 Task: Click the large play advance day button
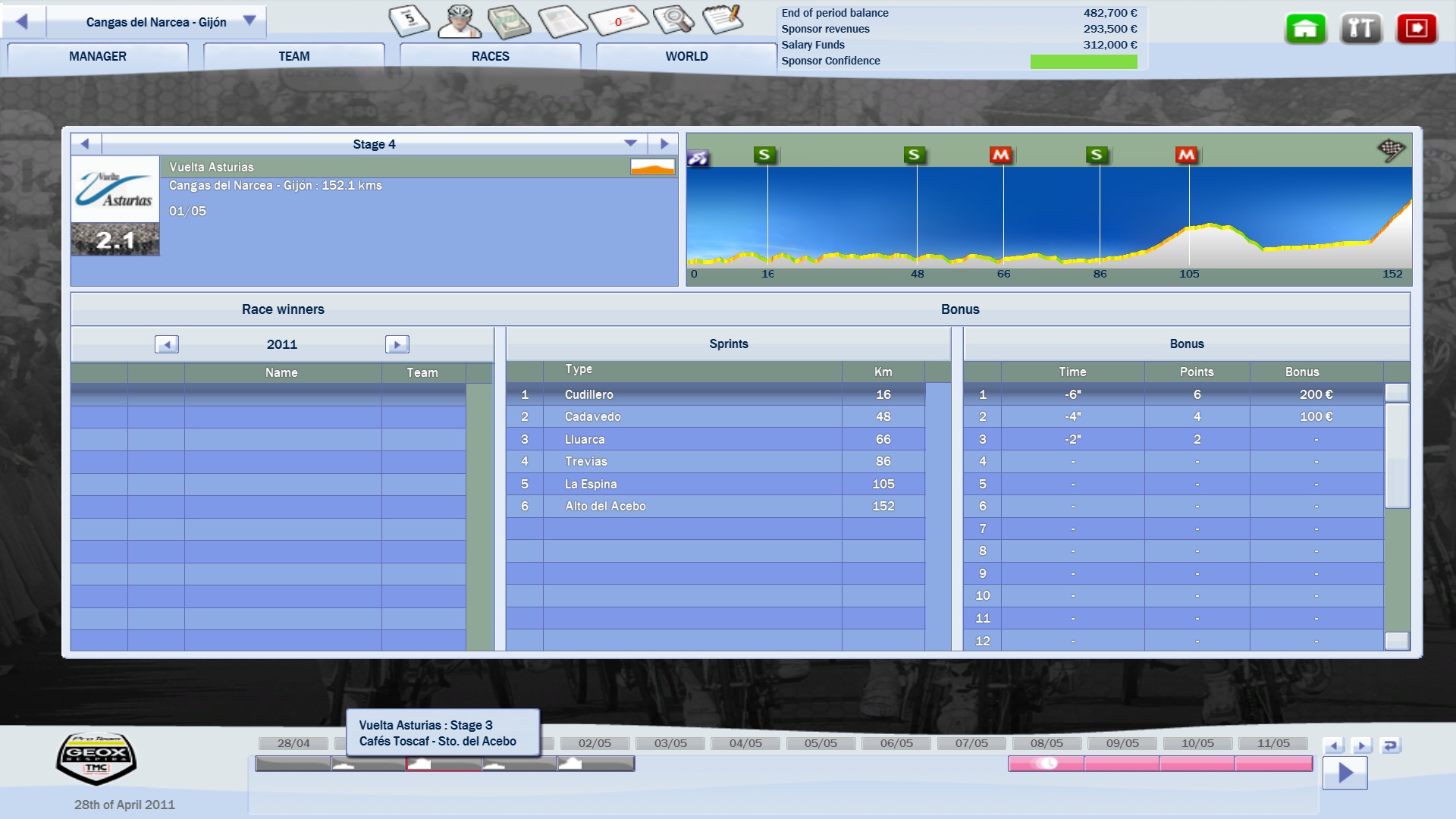click(x=1345, y=773)
